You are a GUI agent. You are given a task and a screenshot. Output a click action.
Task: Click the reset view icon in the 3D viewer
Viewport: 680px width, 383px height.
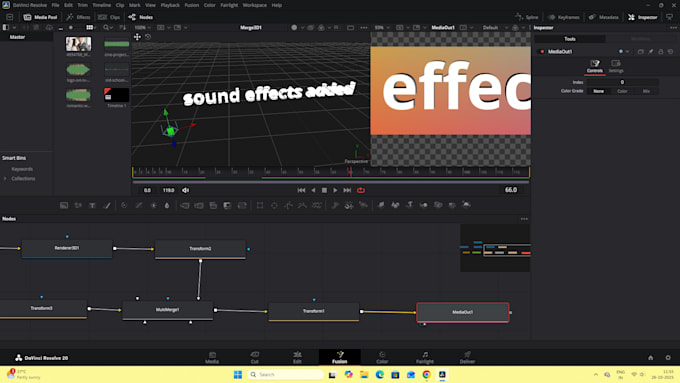click(148, 37)
